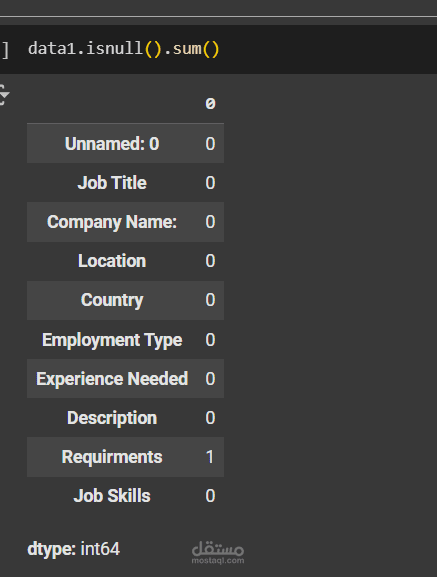Select the 'Job Skills' row label
The width and height of the screenshot is (437, 577).
(112, 496)
